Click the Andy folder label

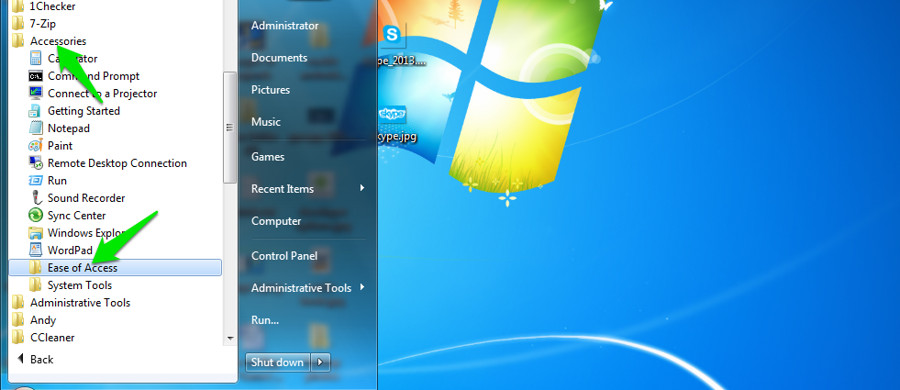coord(43,320)
